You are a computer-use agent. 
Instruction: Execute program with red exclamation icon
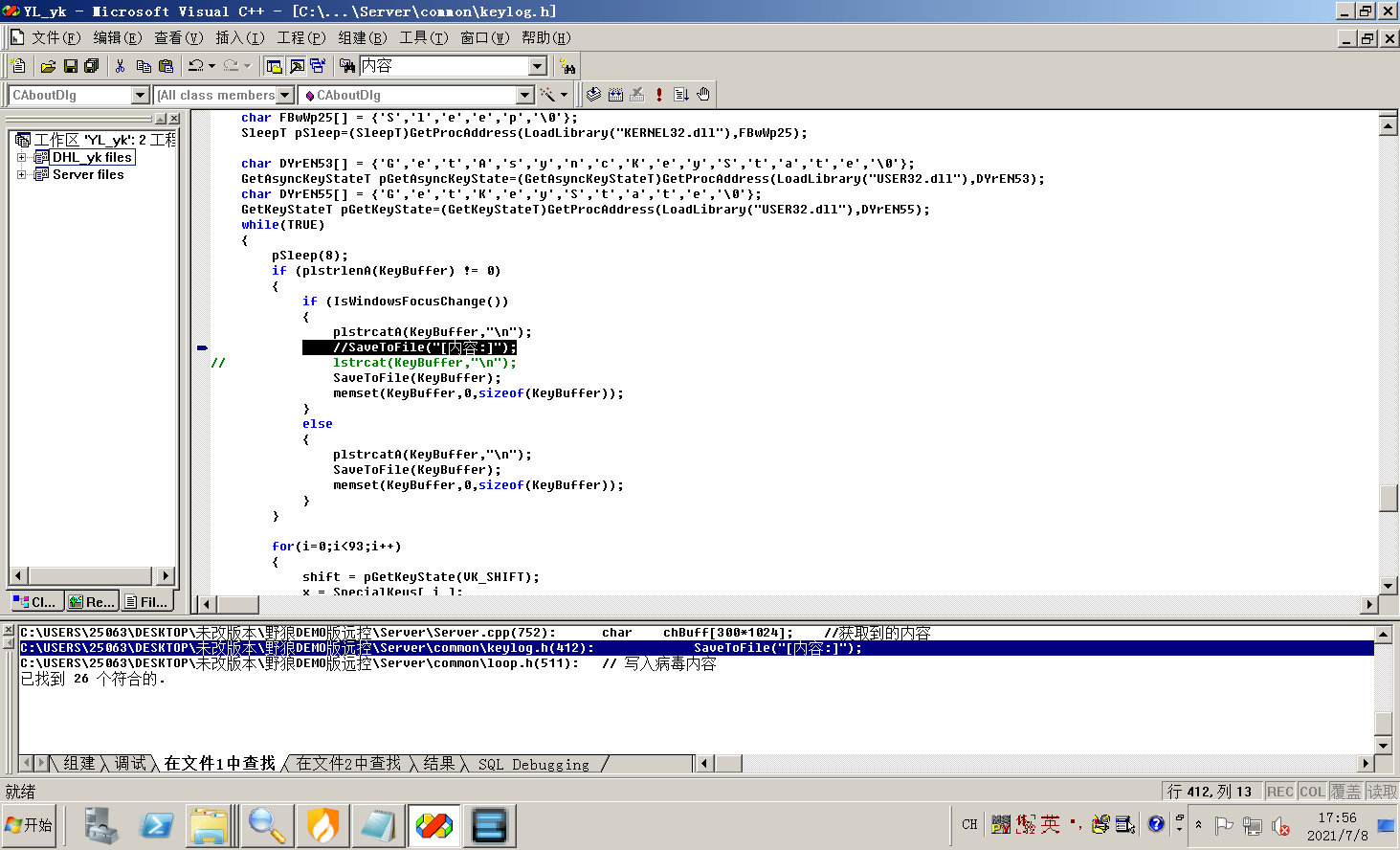[x=659, y=94]
